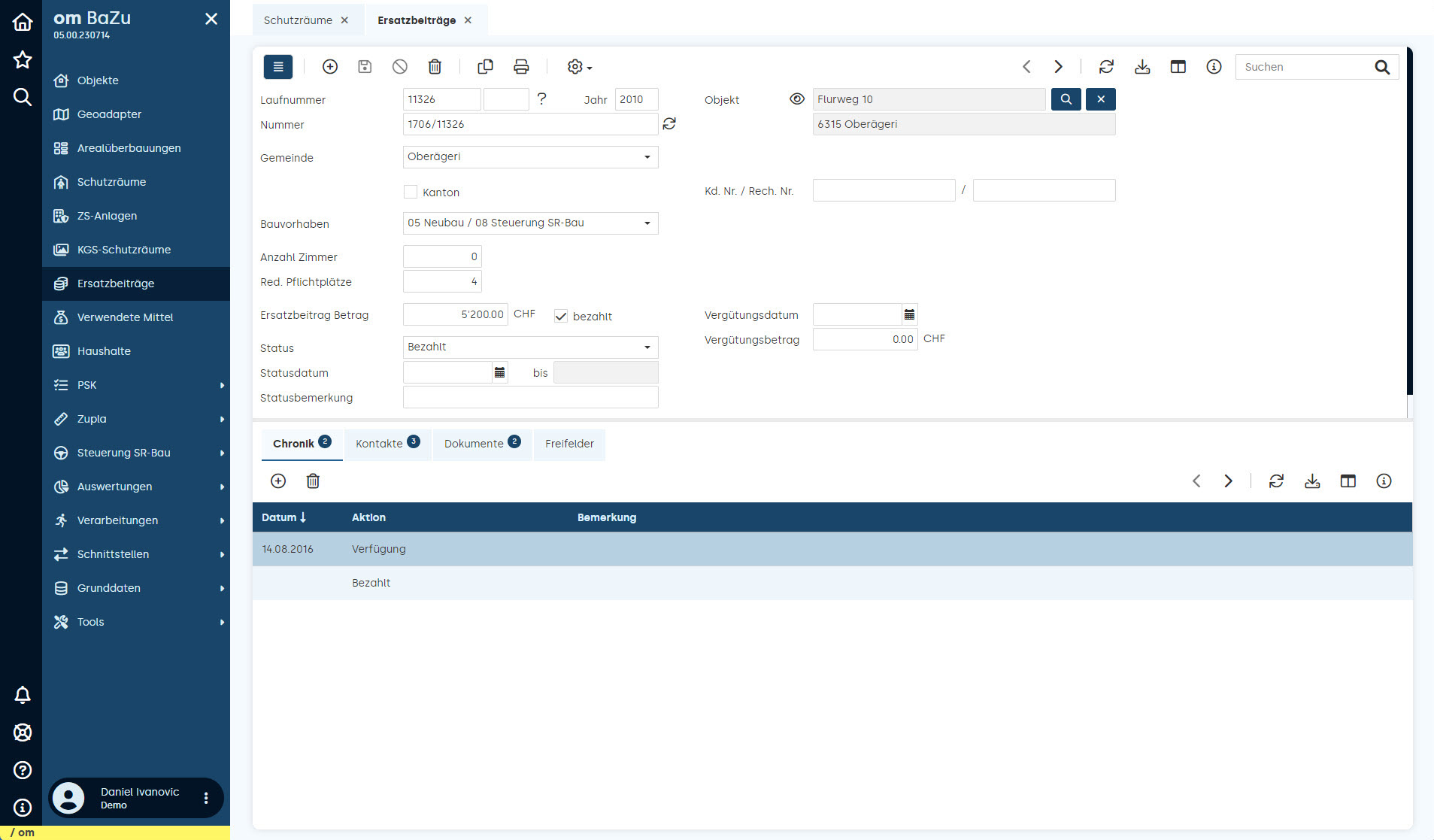Search for an object via the Objekt magnifier button
The width and height of the screenshot is (1434, 840).
point(1066,99)
